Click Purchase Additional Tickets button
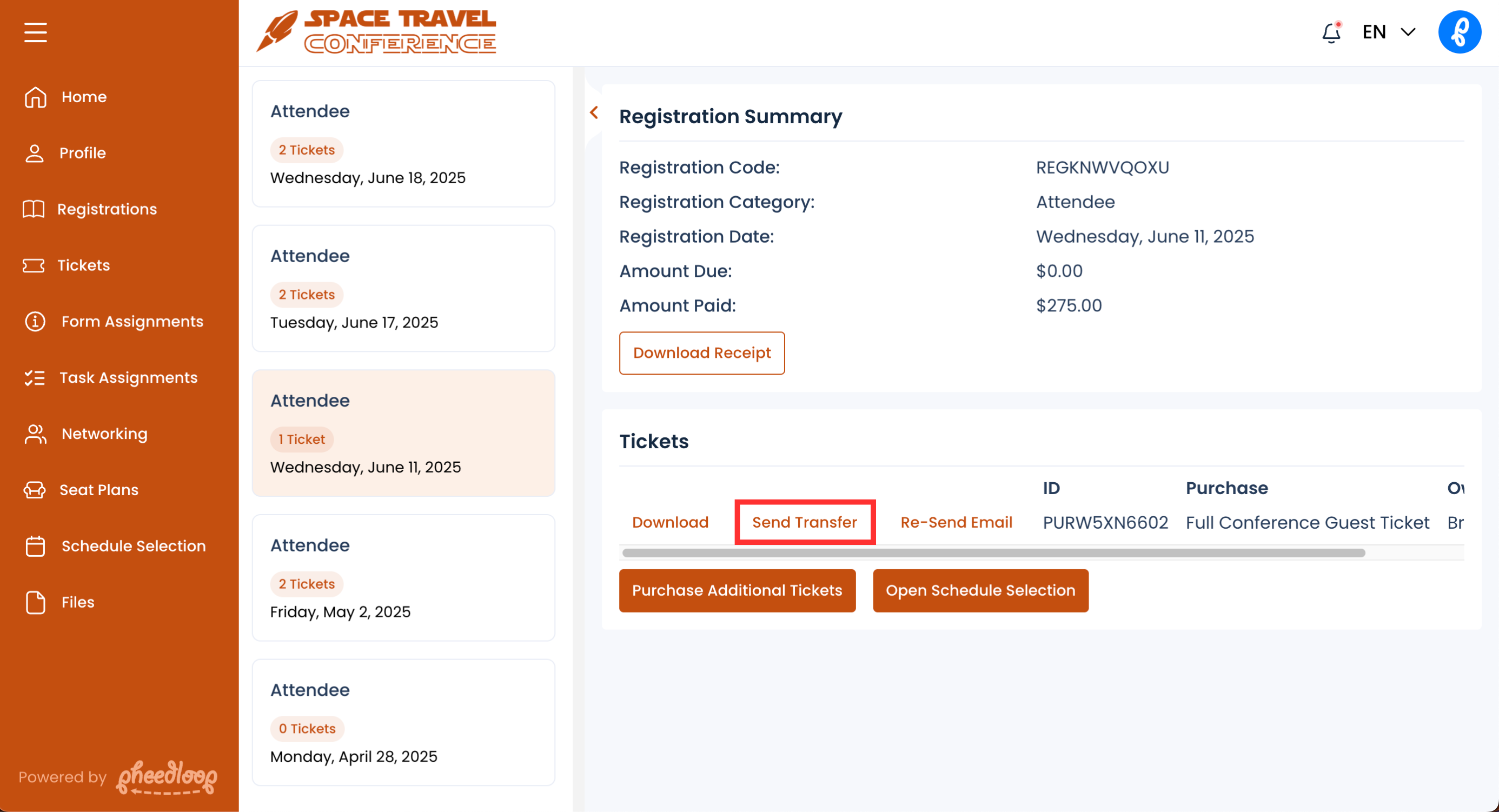 (x=737, y=590)
